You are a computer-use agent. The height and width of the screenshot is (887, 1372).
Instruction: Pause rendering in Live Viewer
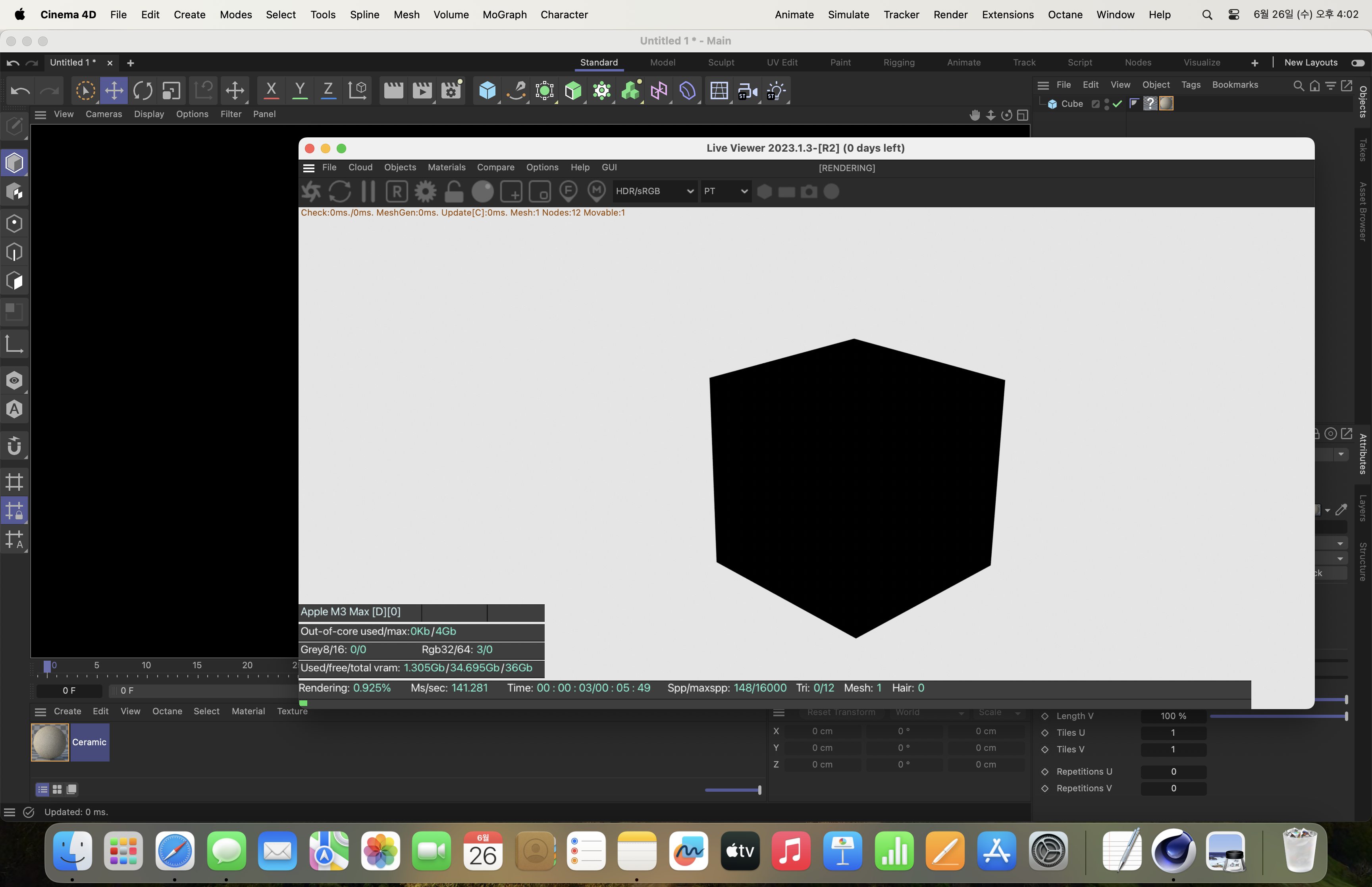pos(368,192)
